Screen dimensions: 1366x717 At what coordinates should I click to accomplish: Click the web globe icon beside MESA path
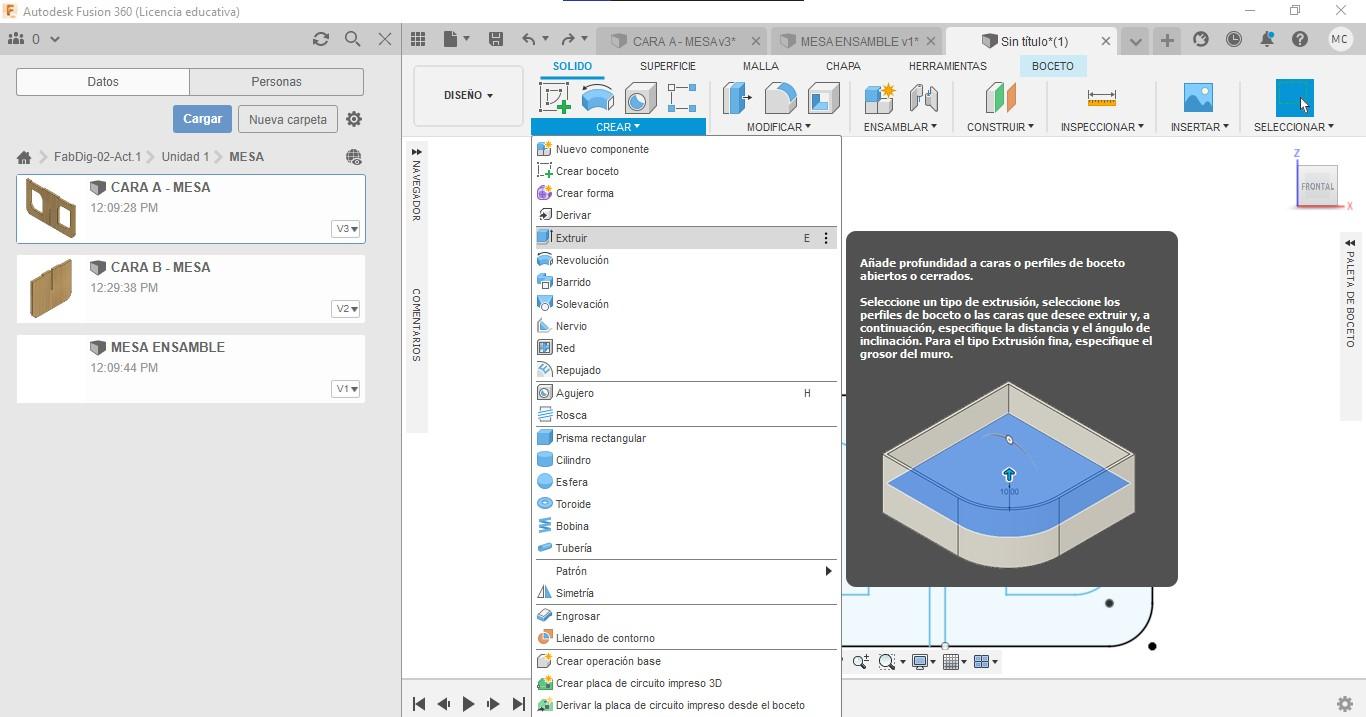click(x=353, y=157)
